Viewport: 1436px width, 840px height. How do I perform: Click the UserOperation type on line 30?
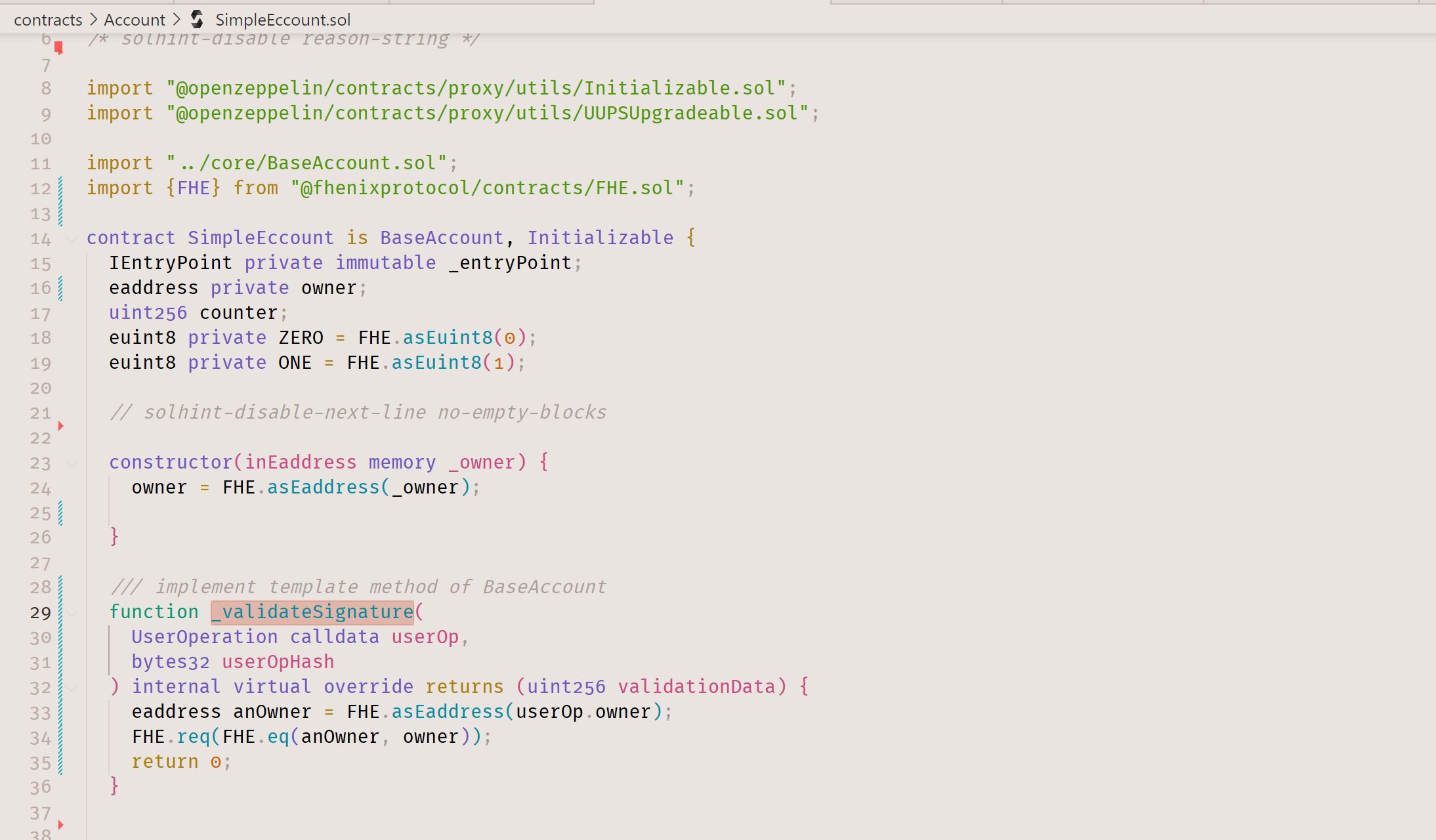coord(205,637)
